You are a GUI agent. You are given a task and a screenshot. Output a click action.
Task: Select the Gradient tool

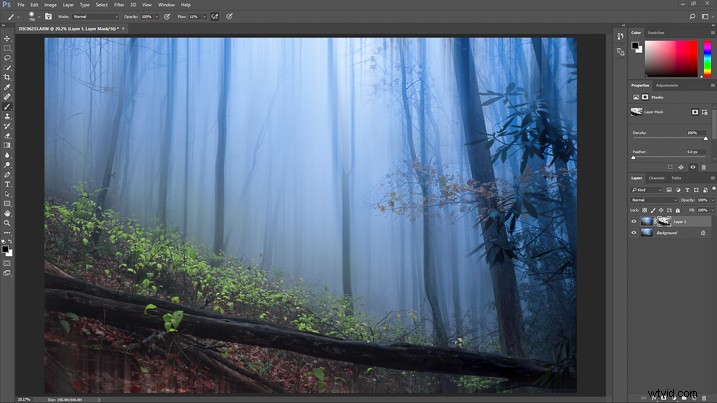tap(7, 145)
